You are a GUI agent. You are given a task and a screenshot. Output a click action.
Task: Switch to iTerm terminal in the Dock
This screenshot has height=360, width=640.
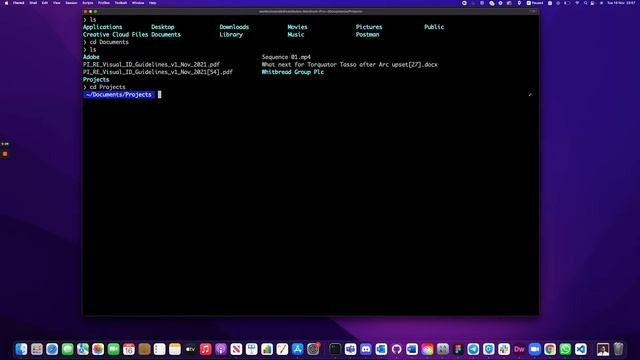click(x=335, y=349)
